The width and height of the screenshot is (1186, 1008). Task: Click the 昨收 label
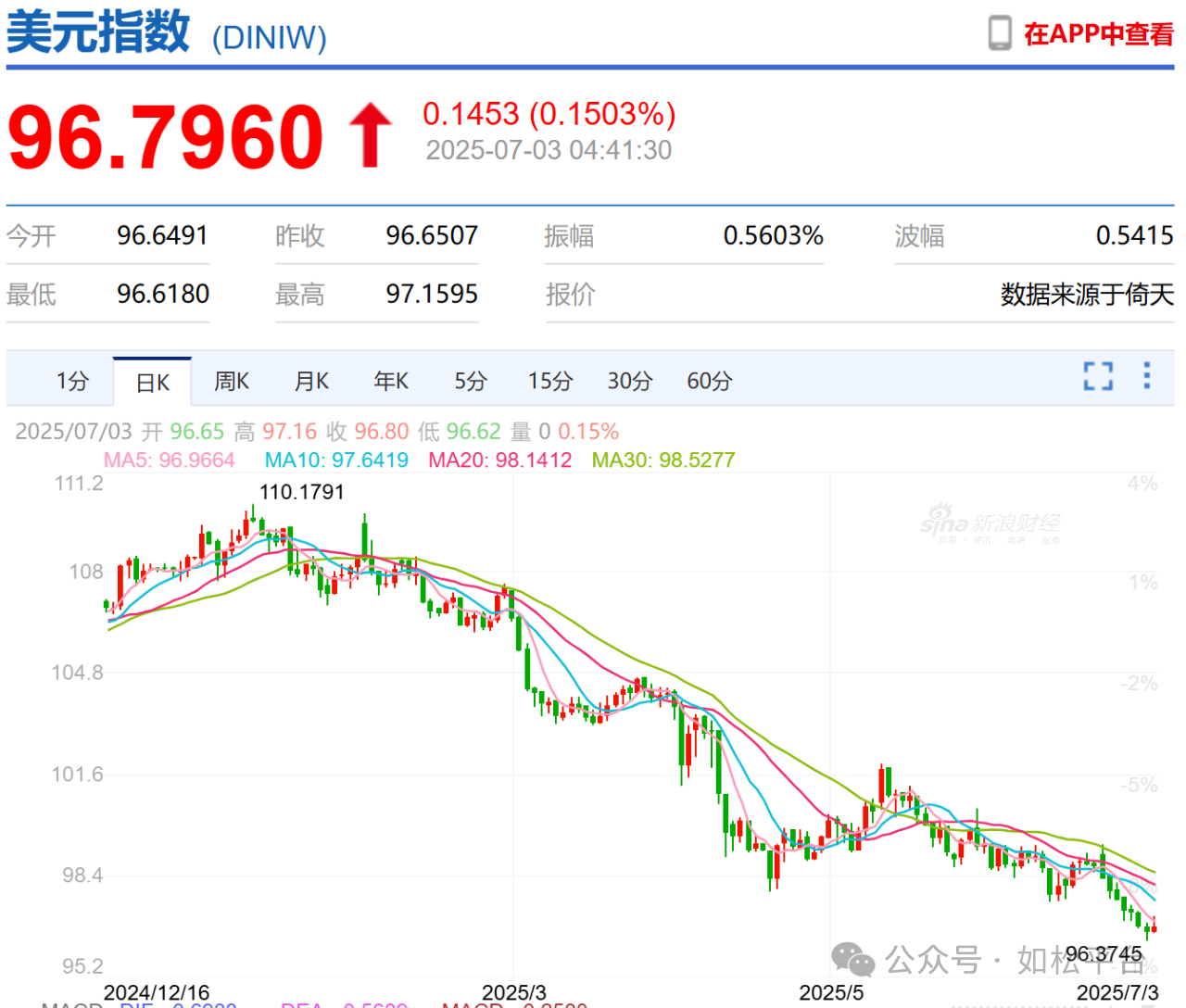(x=300, y=236)
